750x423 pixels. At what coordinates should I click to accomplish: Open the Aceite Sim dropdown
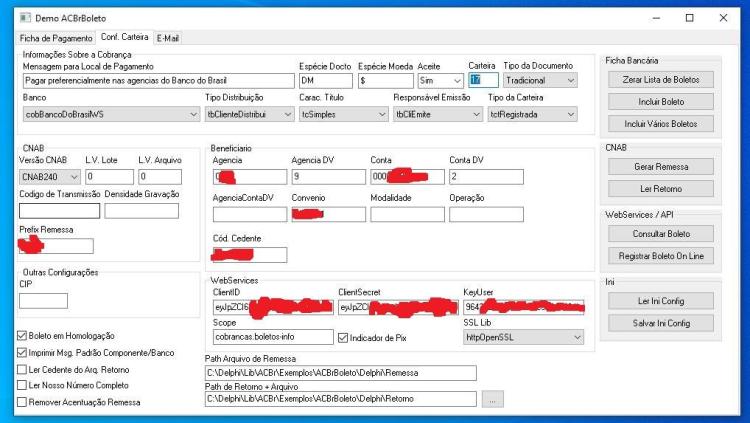pyautogui.click(x=440, y=80)
